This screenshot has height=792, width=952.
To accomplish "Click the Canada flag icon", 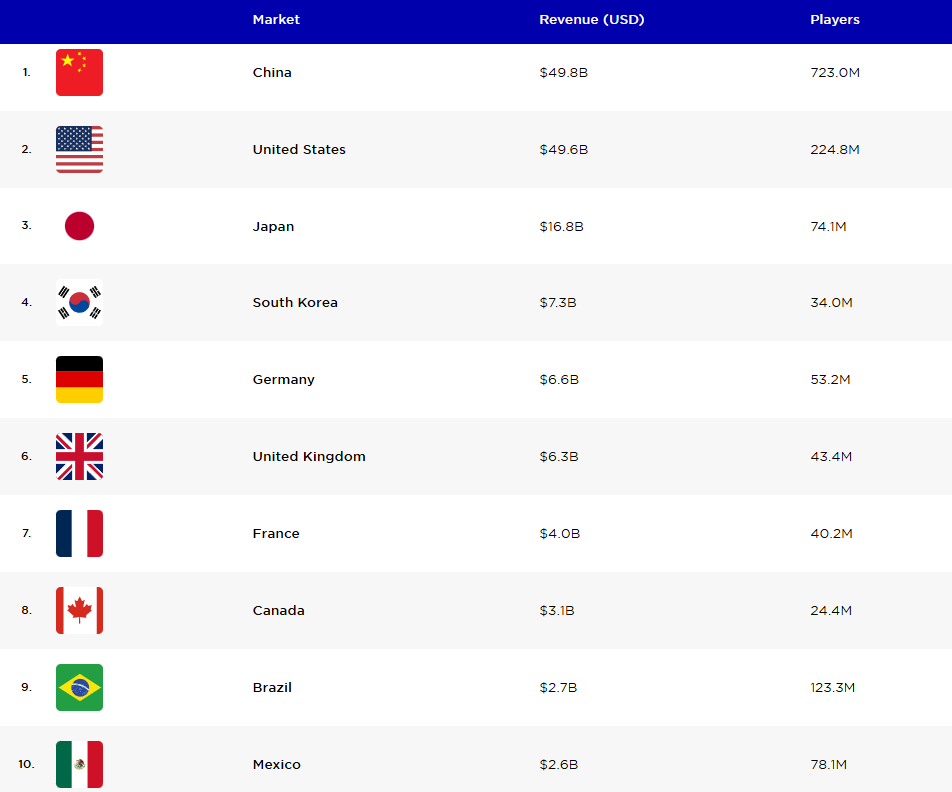I will click(x=80, y=610).
